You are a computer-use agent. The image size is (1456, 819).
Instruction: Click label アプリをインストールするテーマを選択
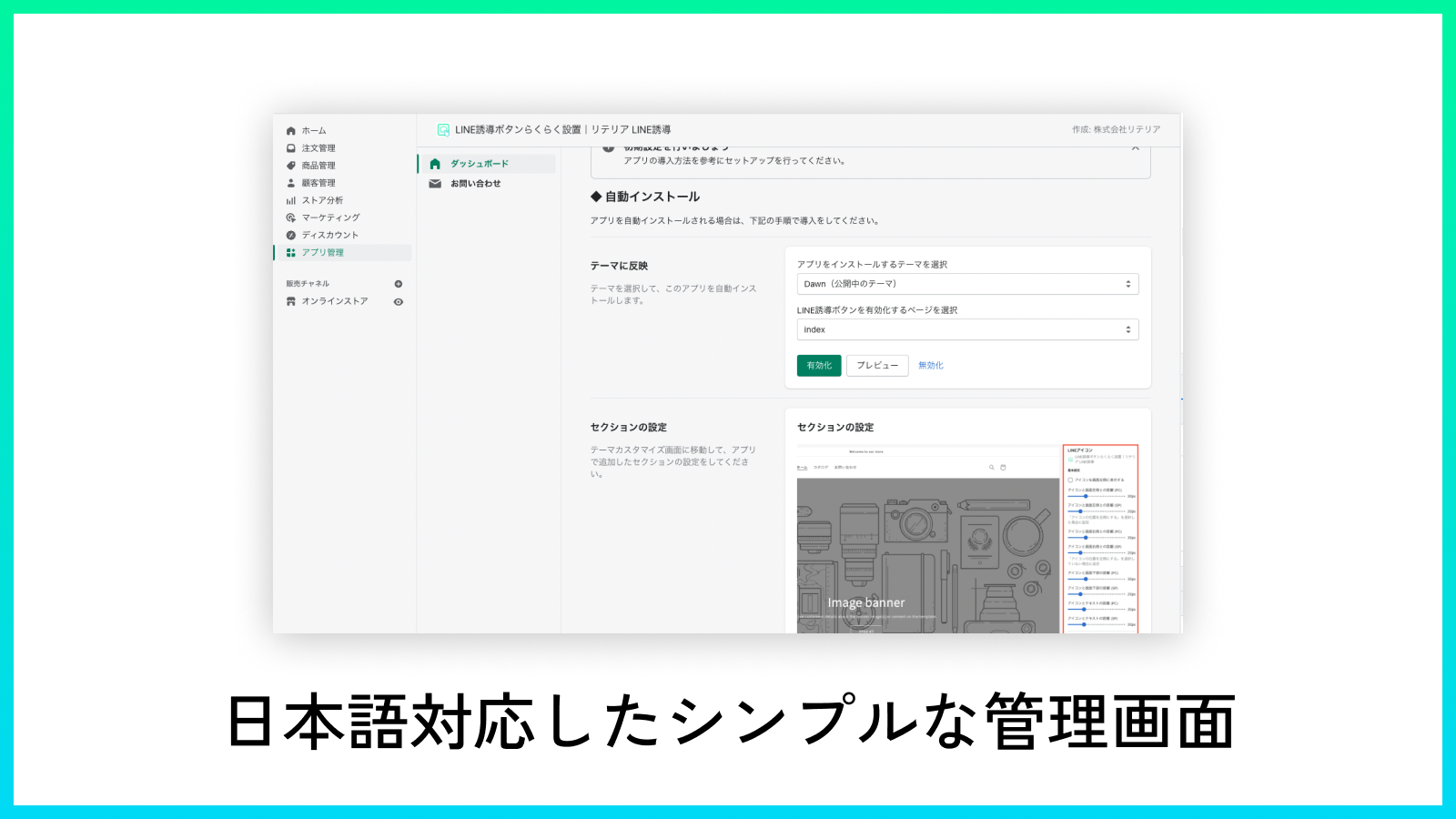(x=872, y=264)
